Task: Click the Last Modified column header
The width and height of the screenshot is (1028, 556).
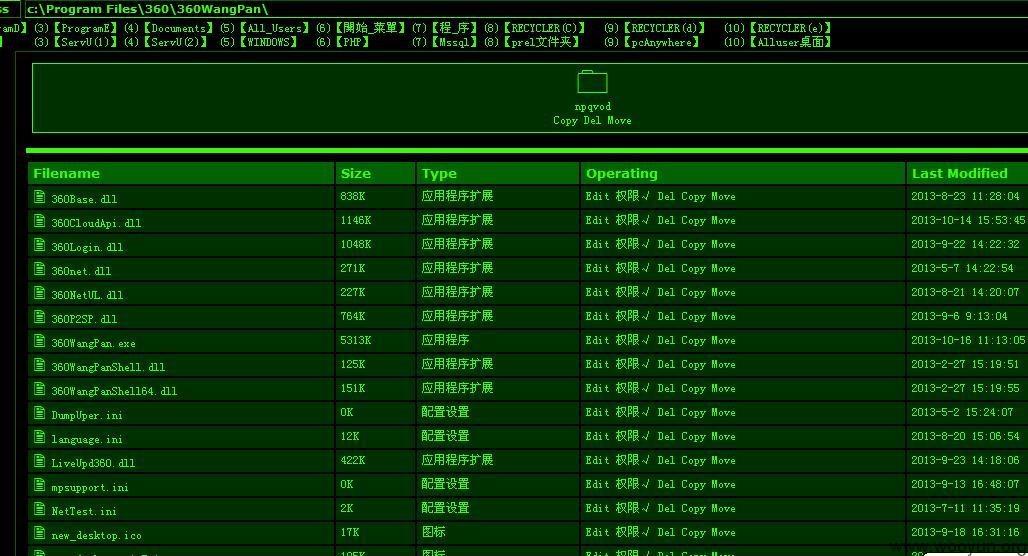Action: (x=966, y=174)
